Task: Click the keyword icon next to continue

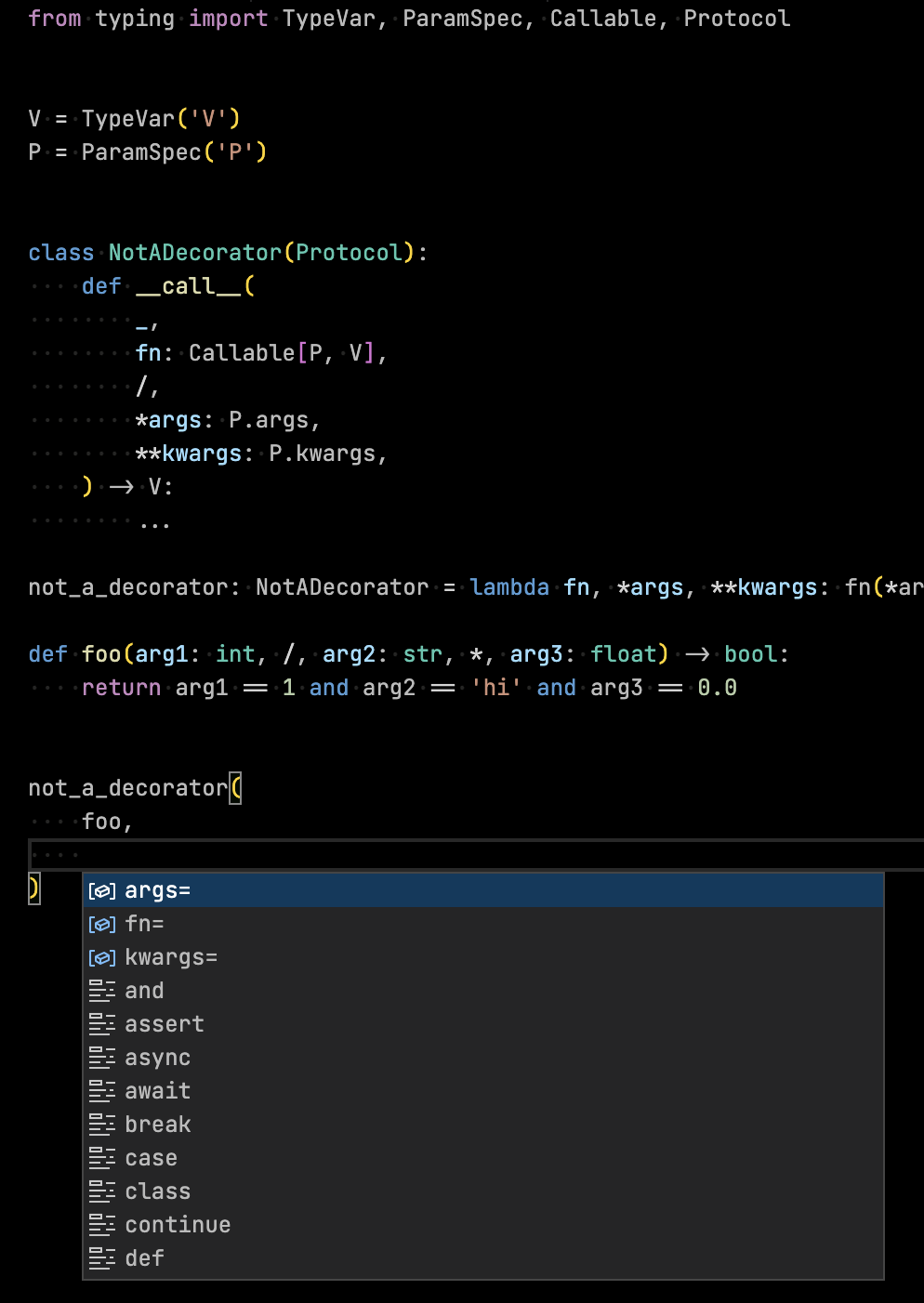Action: tap(102, 1224)
